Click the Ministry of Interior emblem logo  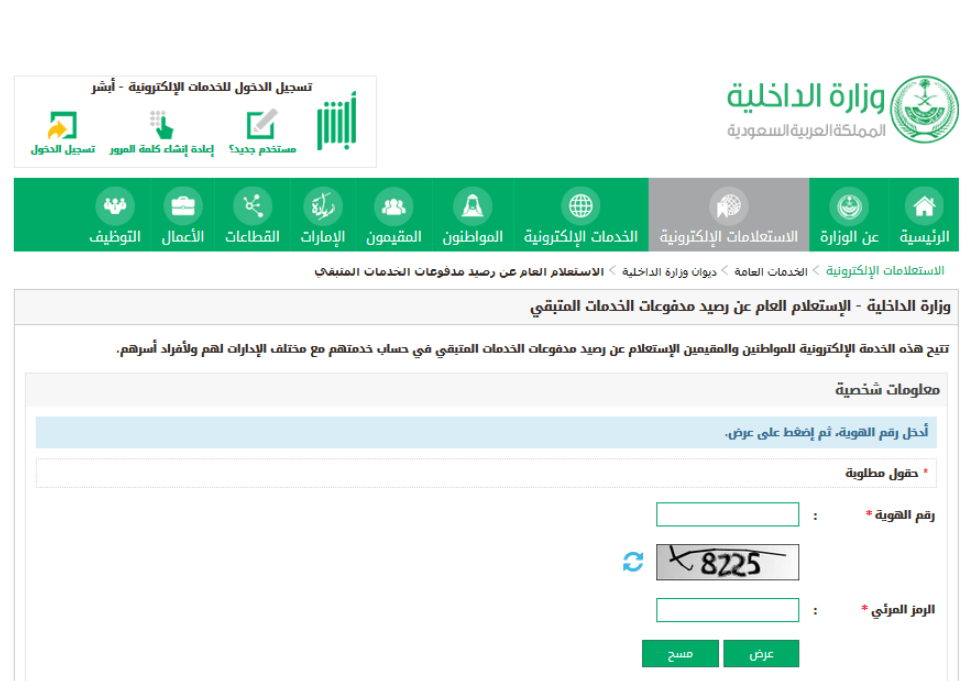(924, 110)
